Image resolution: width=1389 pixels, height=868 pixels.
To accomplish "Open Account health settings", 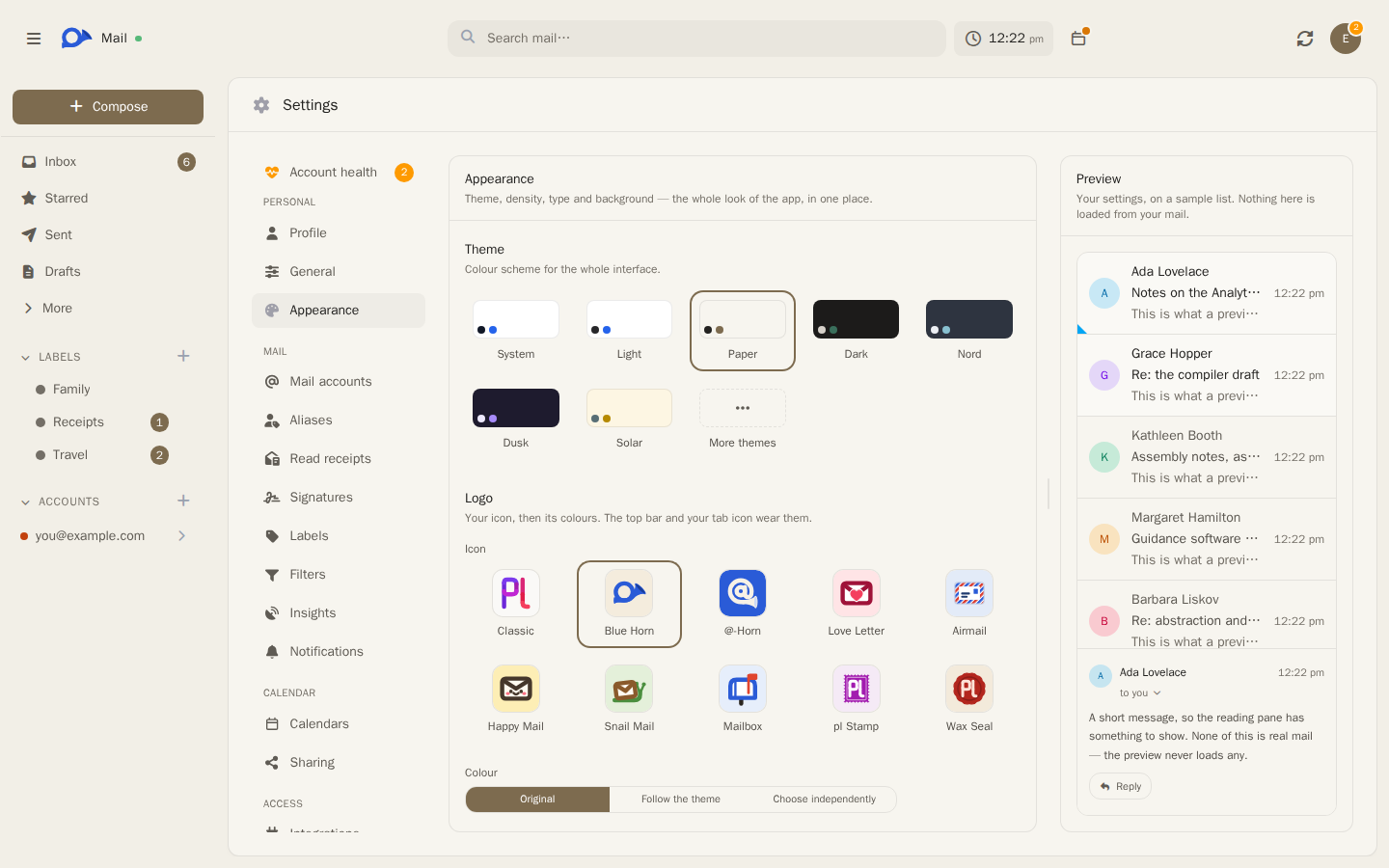I will click(x=339, y=173).
